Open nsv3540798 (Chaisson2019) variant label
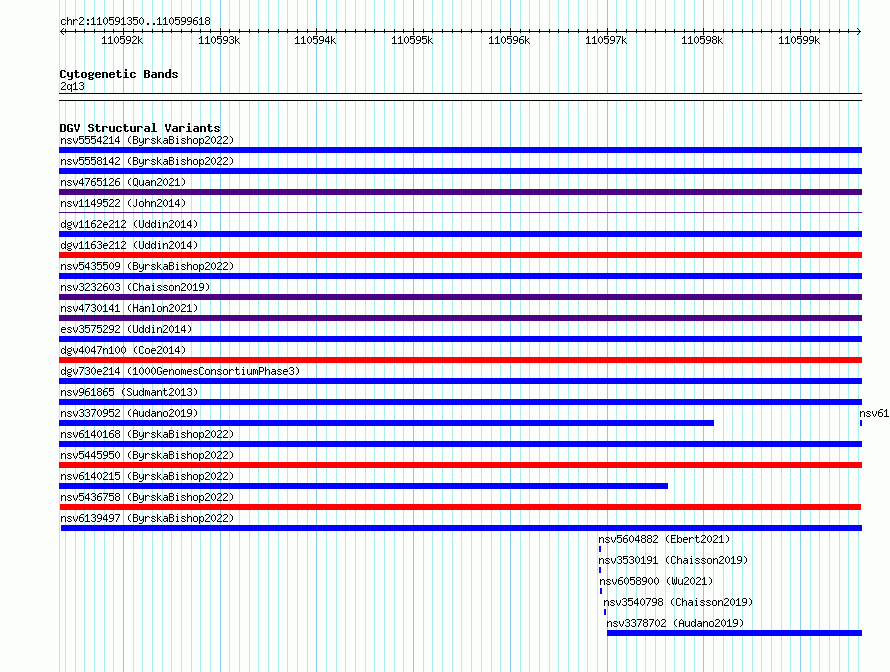Viewport: 890px width, 672px height. (678, 602)
